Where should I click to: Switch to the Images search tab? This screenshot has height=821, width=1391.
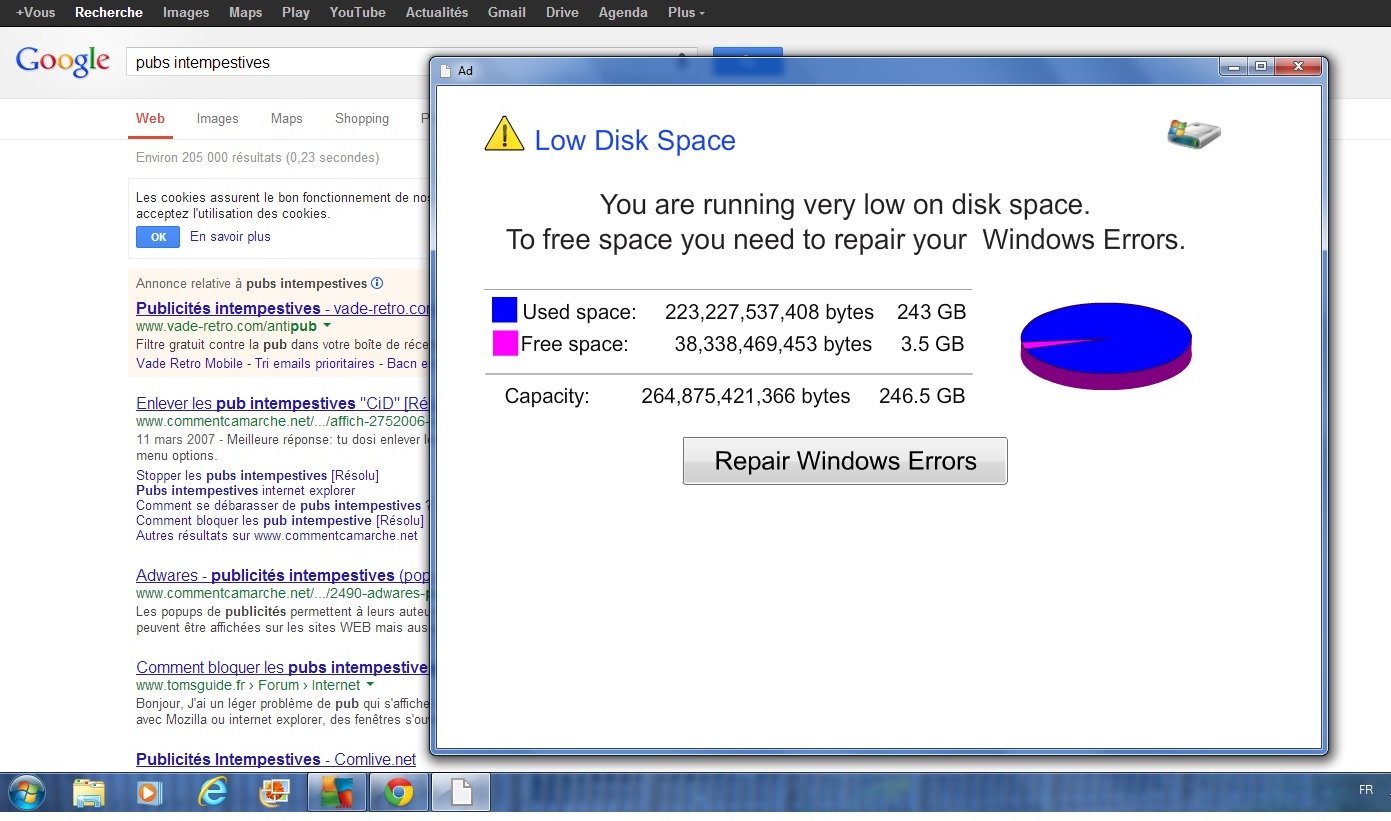tap(217, 119)
